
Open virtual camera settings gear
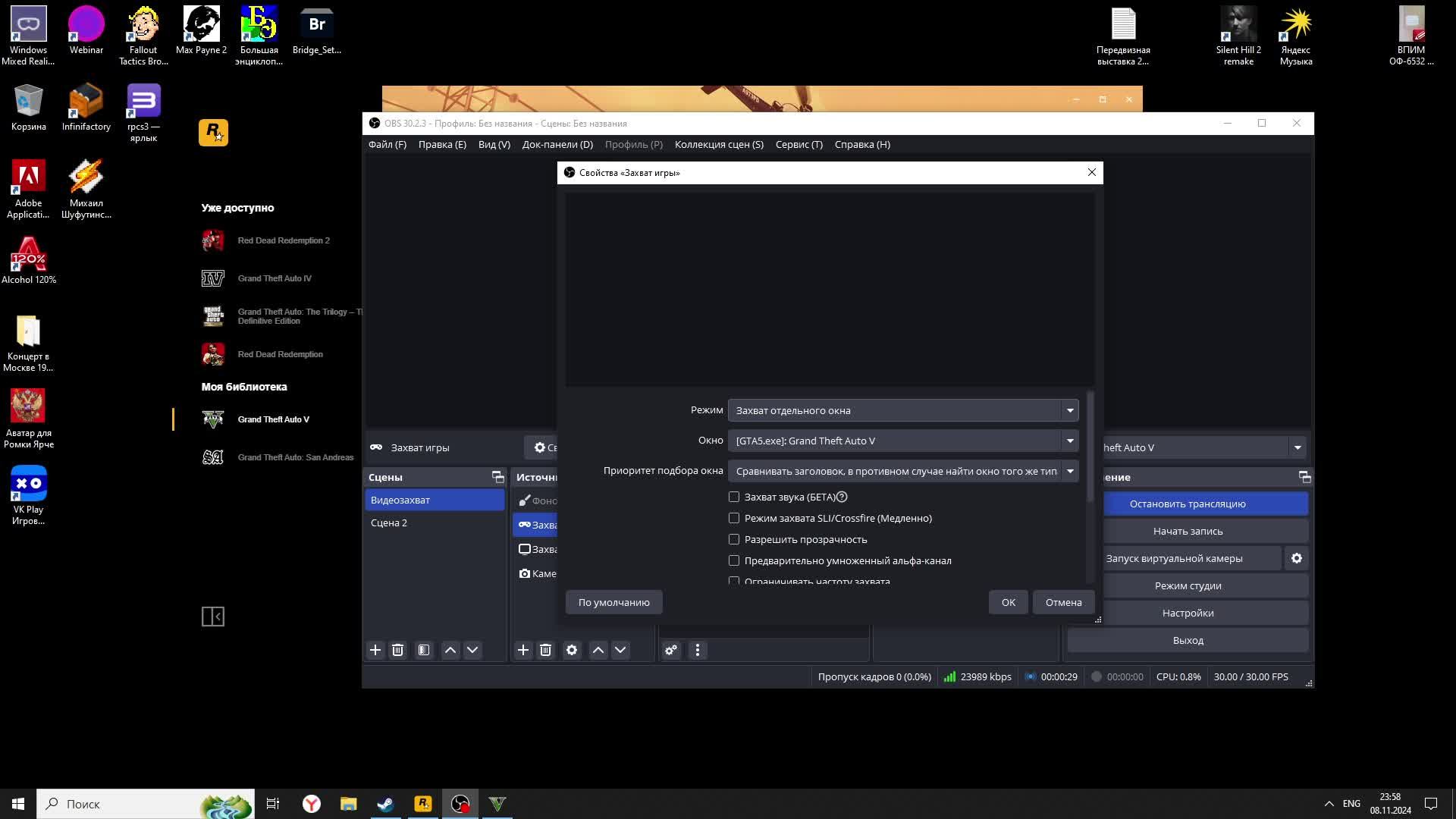[1297, 558]
